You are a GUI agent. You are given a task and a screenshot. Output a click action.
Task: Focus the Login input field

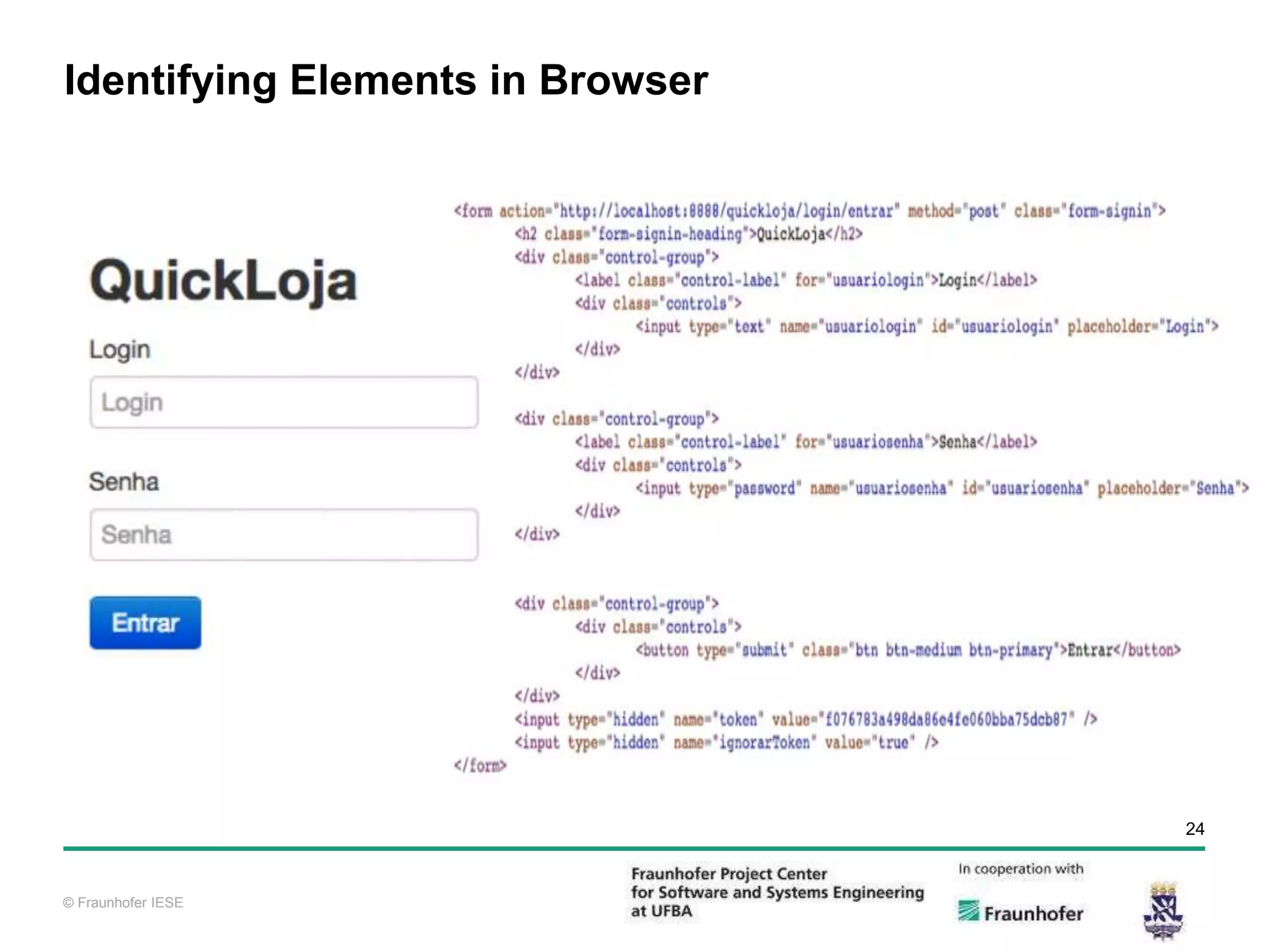tap(284, 402)
